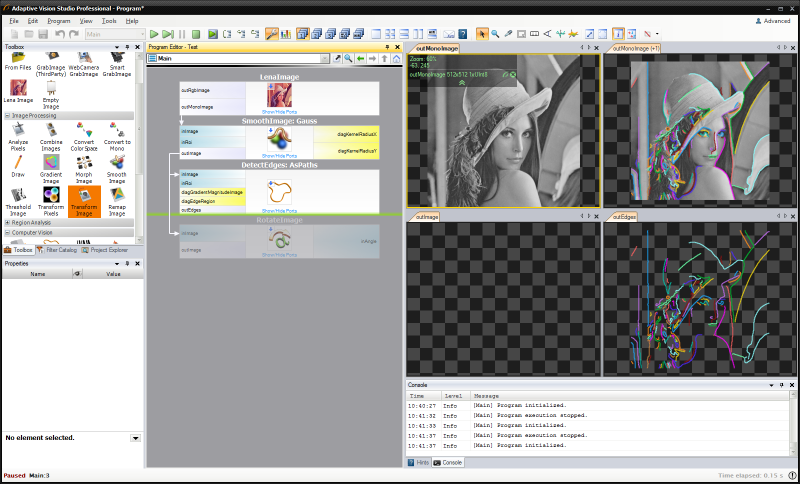
Task: Select the Lena Image toolbox item
Action: (18, 89)
